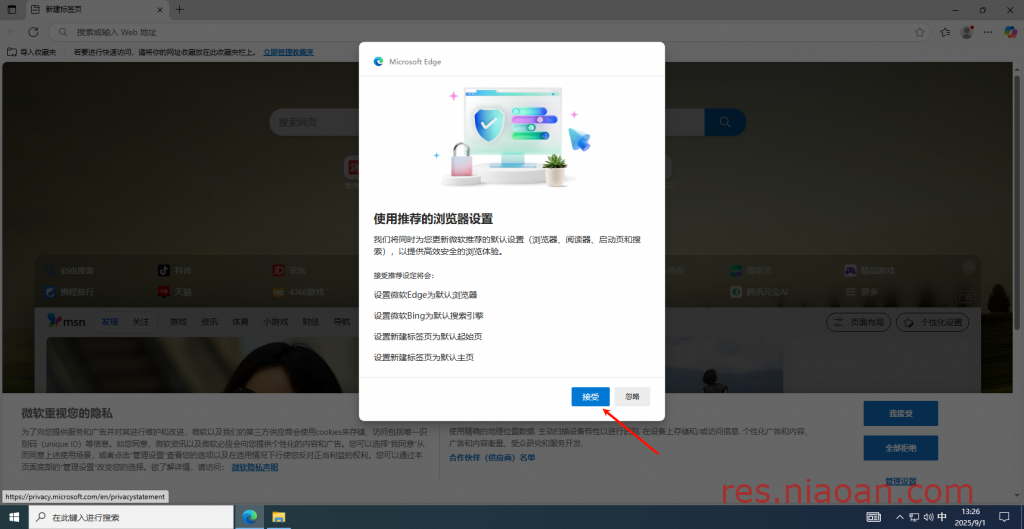1024x529 pixels.
Task: Open the 京东 quick link
Action: pos(289,270)
